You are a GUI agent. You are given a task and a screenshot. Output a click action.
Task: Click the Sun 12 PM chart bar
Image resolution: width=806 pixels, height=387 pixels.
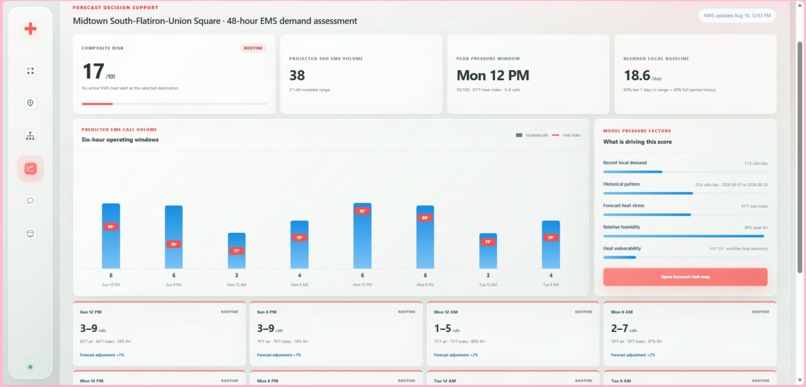[x=111, y=236]
